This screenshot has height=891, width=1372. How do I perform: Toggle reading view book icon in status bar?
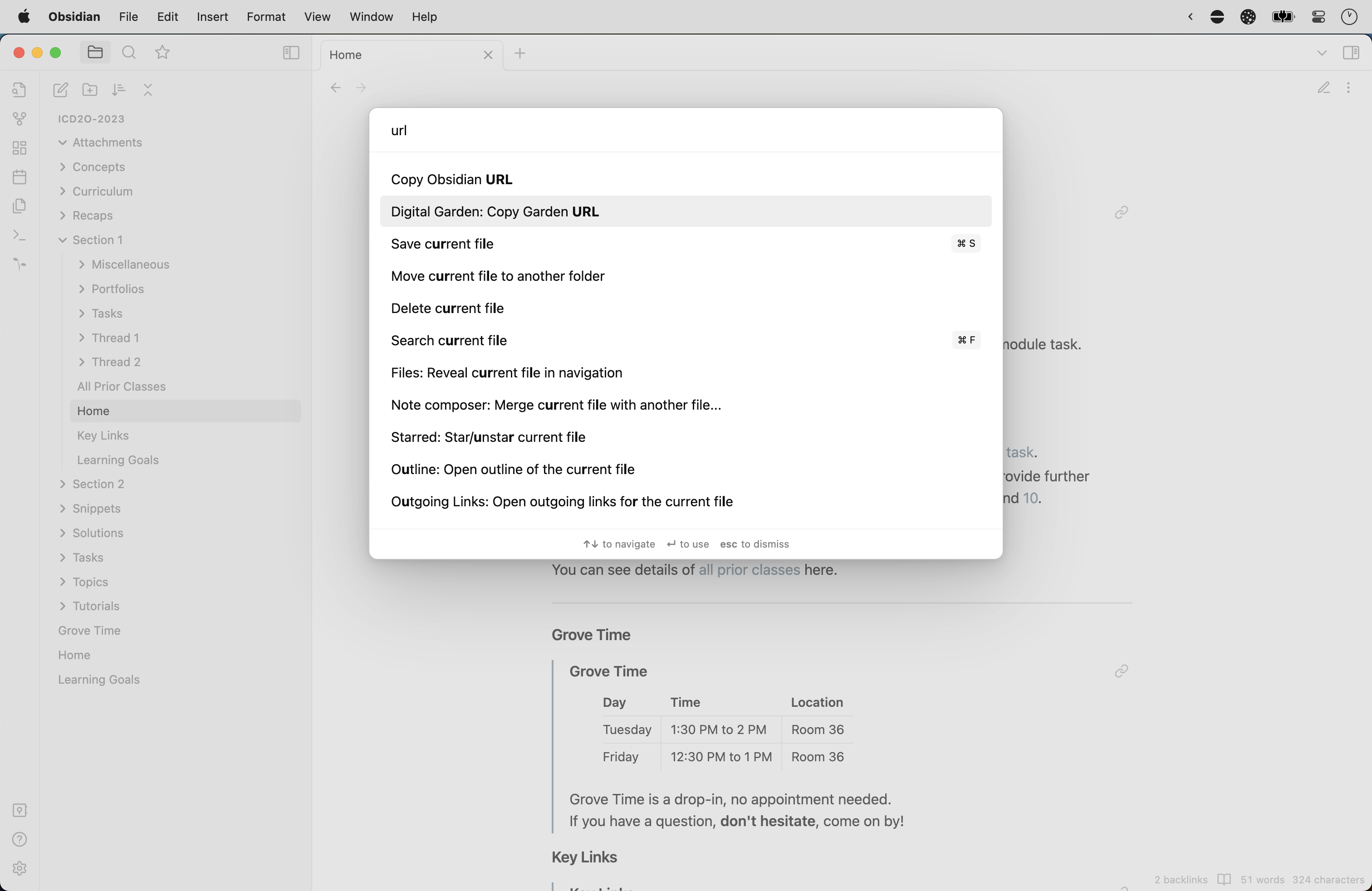(x=1224, y=880)
